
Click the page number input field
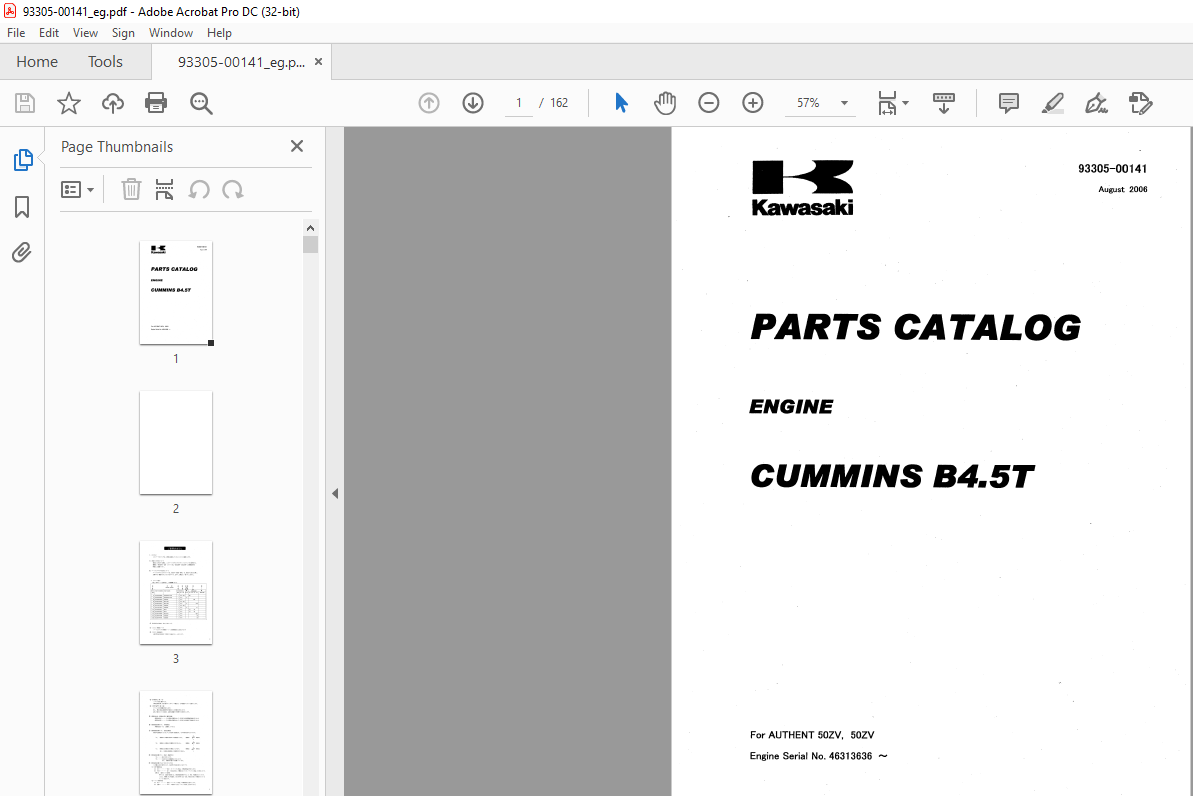click(519, 103)
